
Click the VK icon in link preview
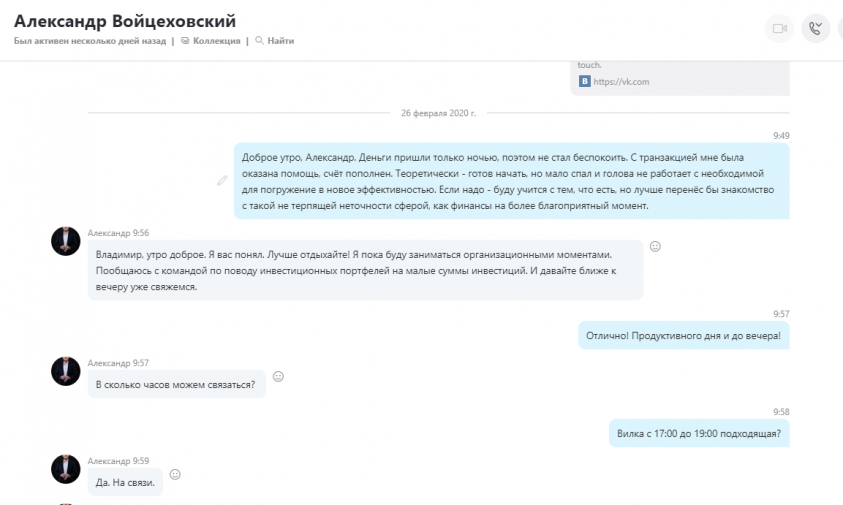pyautogui.click(x=584, y=81)
